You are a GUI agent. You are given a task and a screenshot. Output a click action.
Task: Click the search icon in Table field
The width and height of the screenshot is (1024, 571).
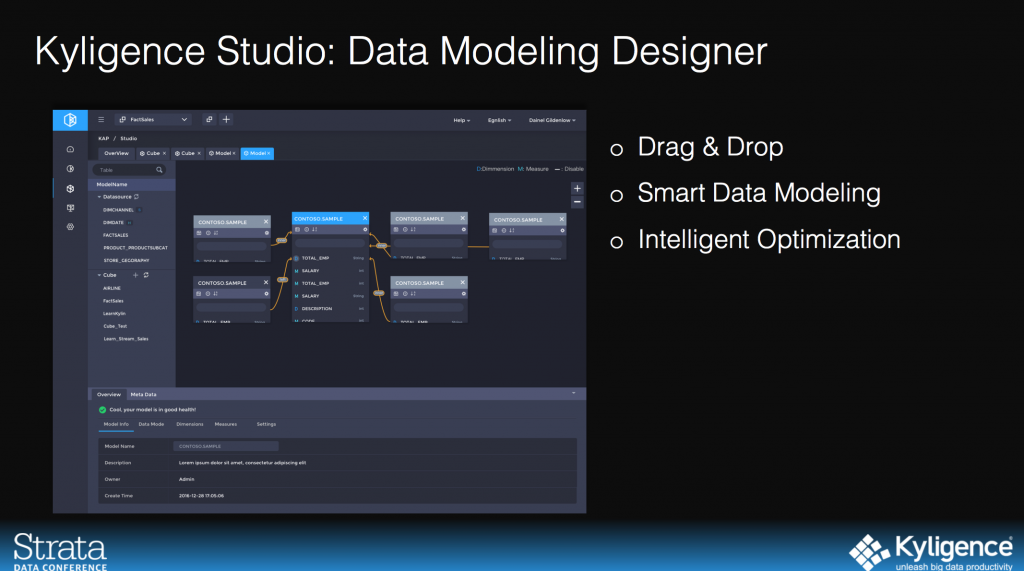tap(159, 170)
